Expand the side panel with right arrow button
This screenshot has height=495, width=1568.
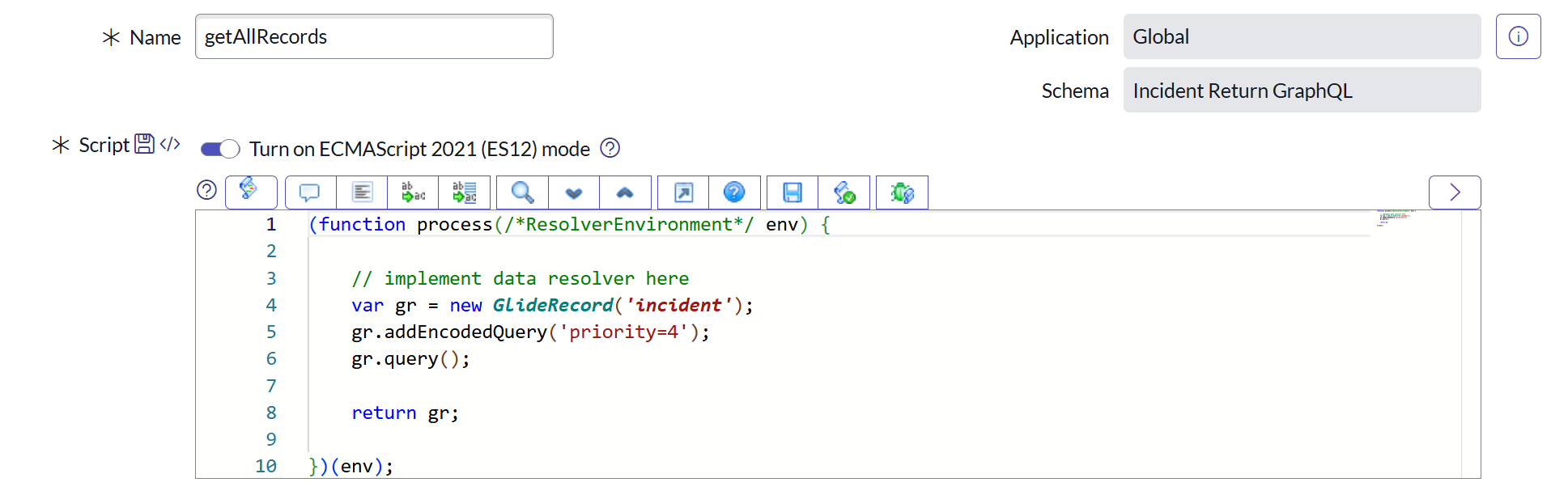point(1455,192)
